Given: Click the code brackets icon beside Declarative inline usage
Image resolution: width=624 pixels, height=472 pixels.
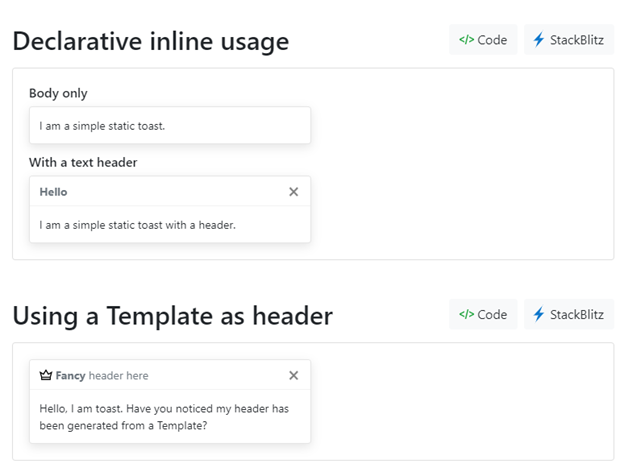Looking at the screenshot, I should click(466, 40).
